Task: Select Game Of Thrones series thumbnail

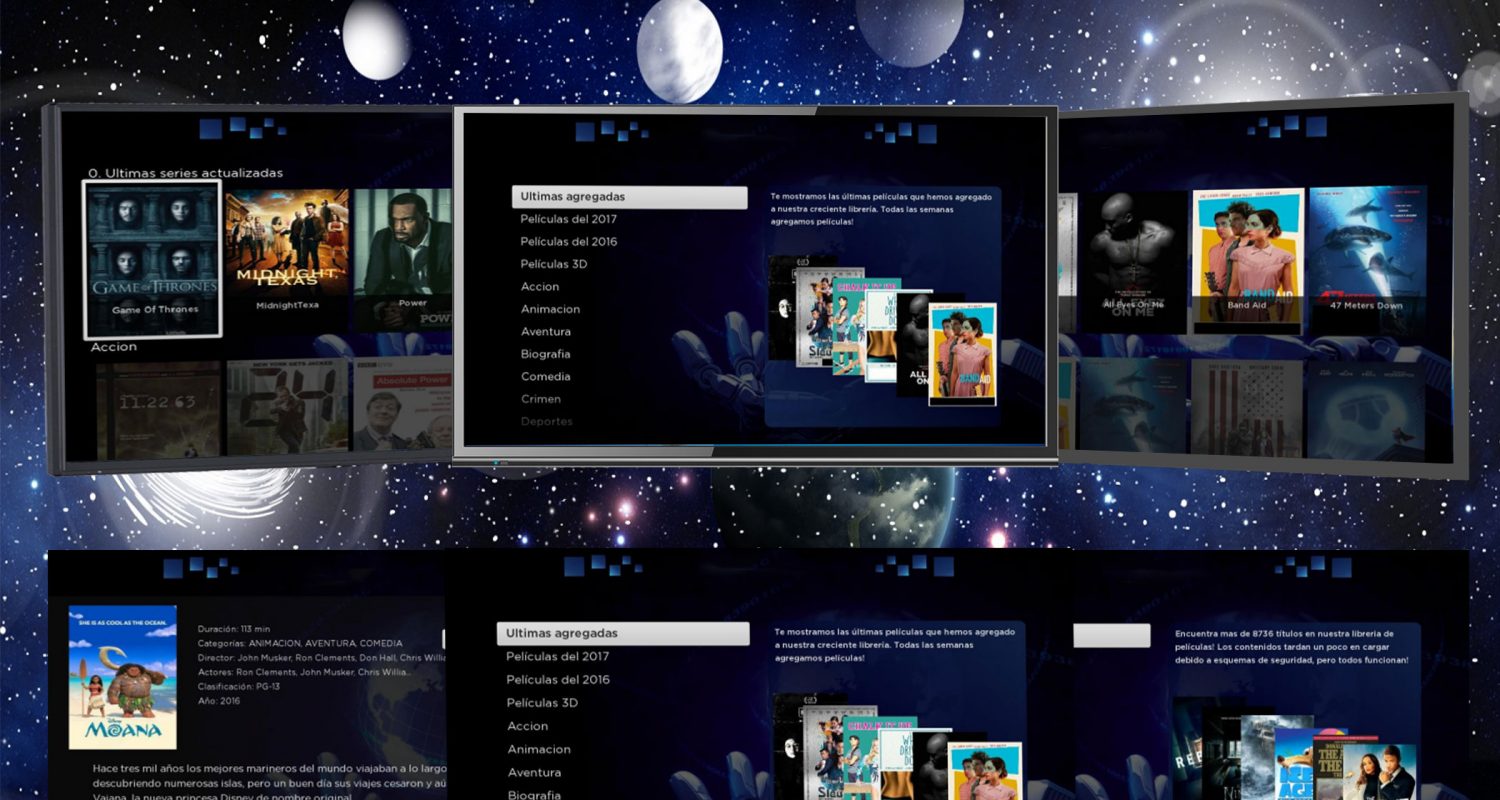Action: pyautogui.click(x=153, y=259)
